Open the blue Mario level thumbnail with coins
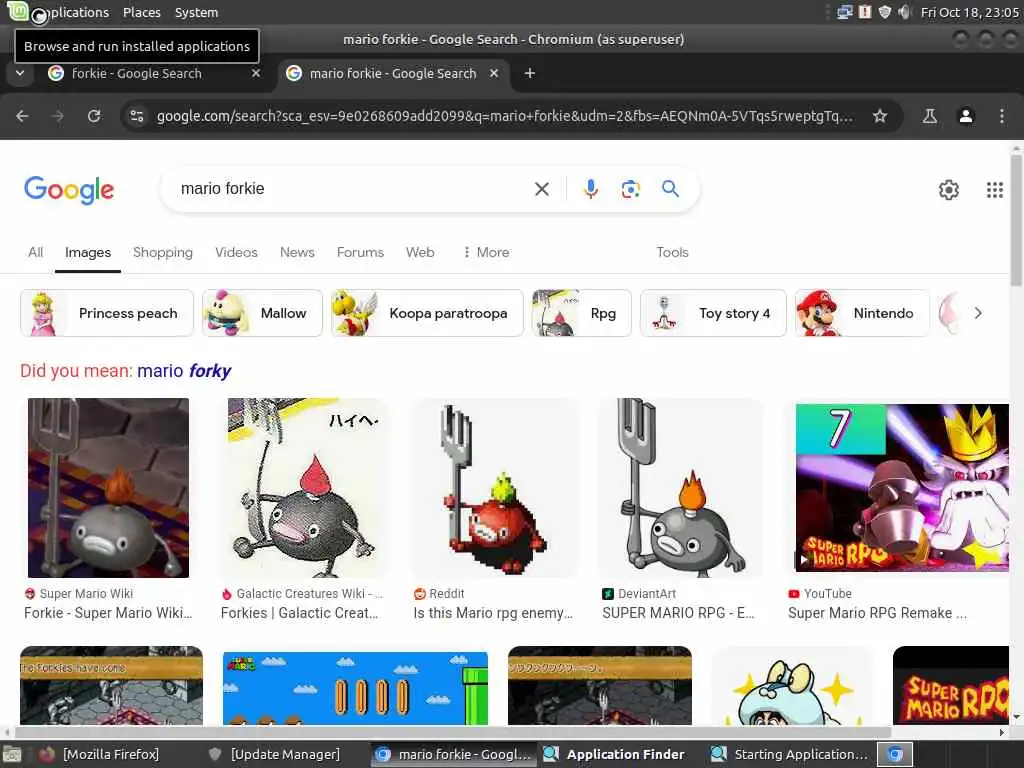Image resolution: width=1024 pixels, height=768 pixels. click(x=355, y=688)
